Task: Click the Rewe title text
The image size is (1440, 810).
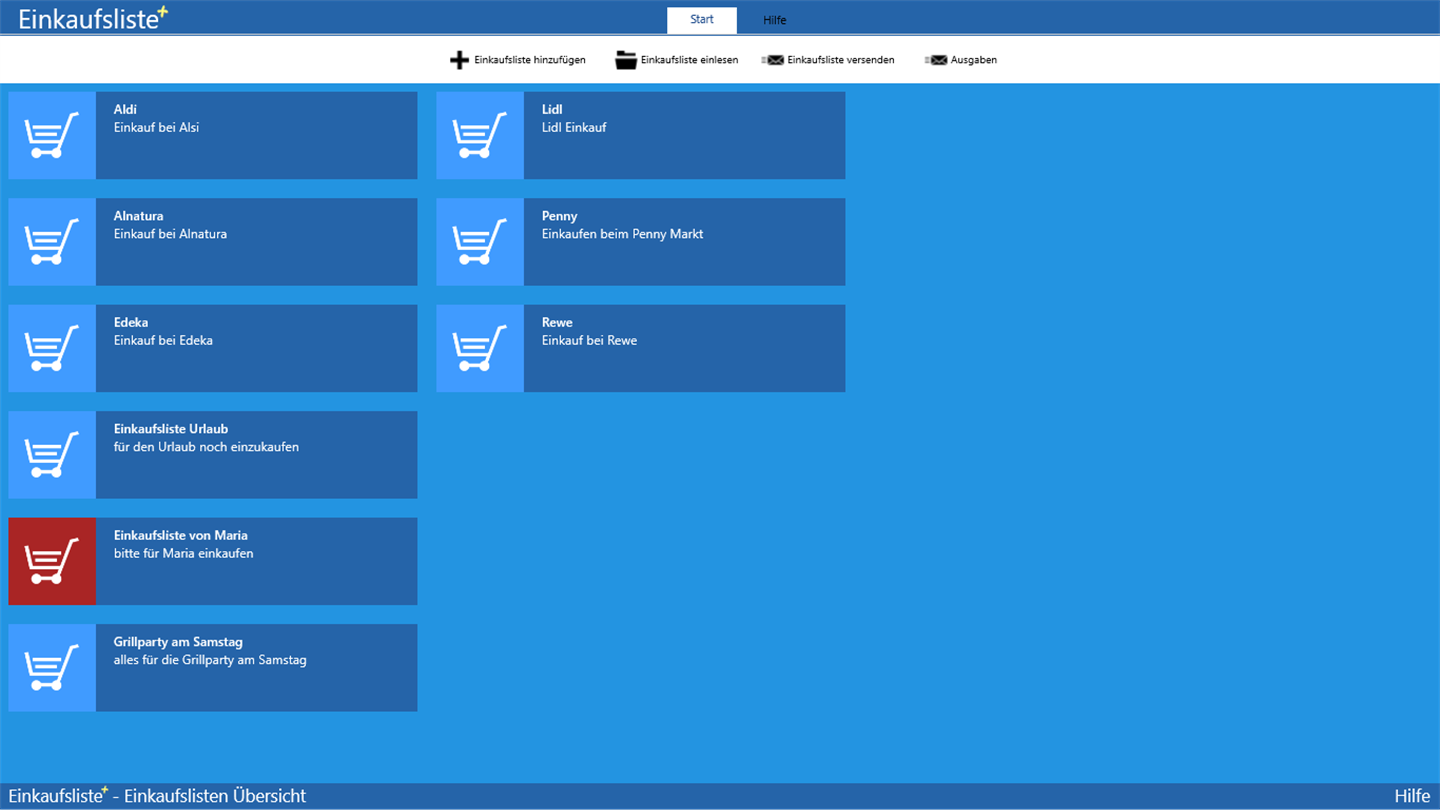Action: tap(557, 322)
